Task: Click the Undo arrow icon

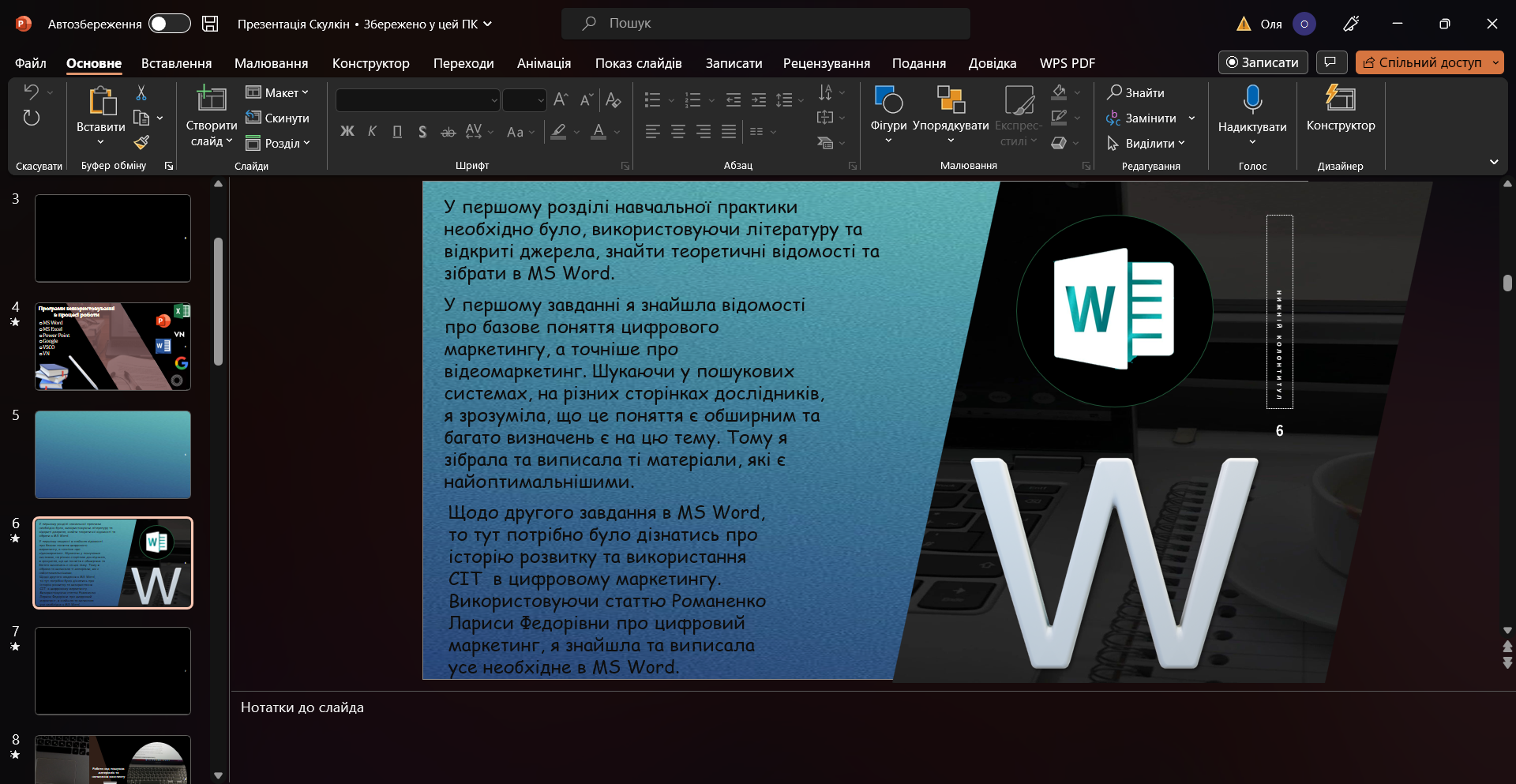Action: pos(32,92)
